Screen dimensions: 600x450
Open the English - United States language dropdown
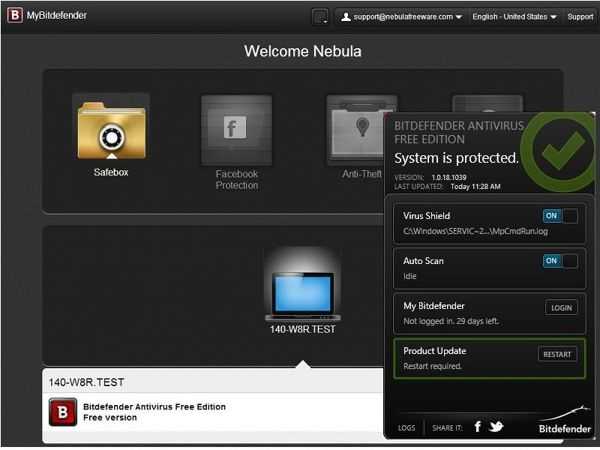(515, 17)
